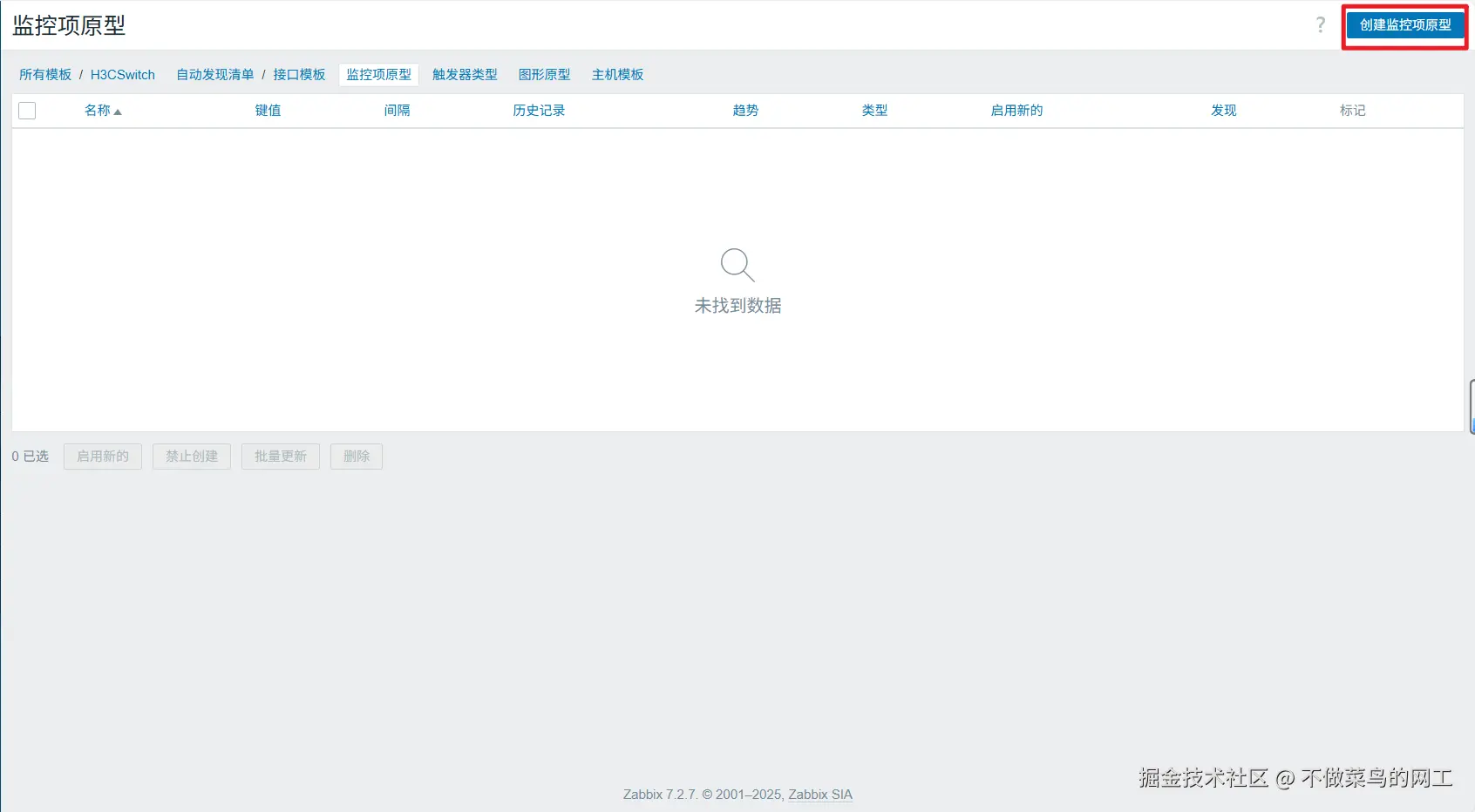This screenshot has height=812, width=1475.
Task: Click the 0 已选 selection counter
Action: pos(31,457)
